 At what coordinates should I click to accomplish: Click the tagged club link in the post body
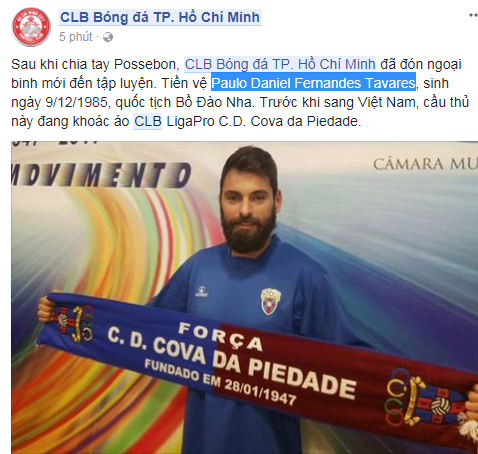pos(280,64)
